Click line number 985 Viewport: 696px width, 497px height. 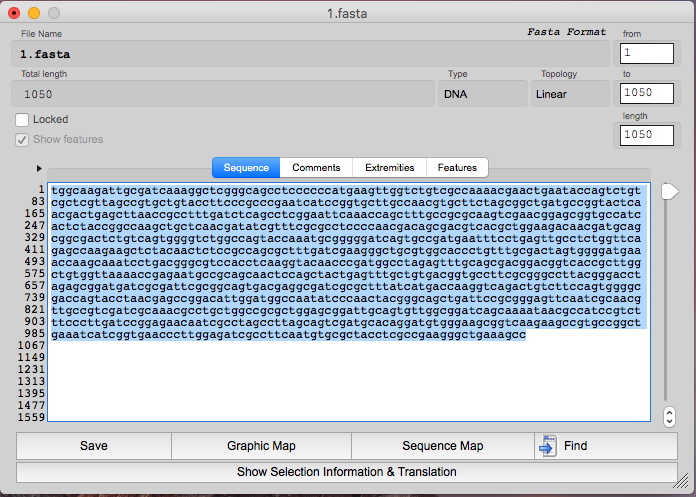click(x=35, y=333)
